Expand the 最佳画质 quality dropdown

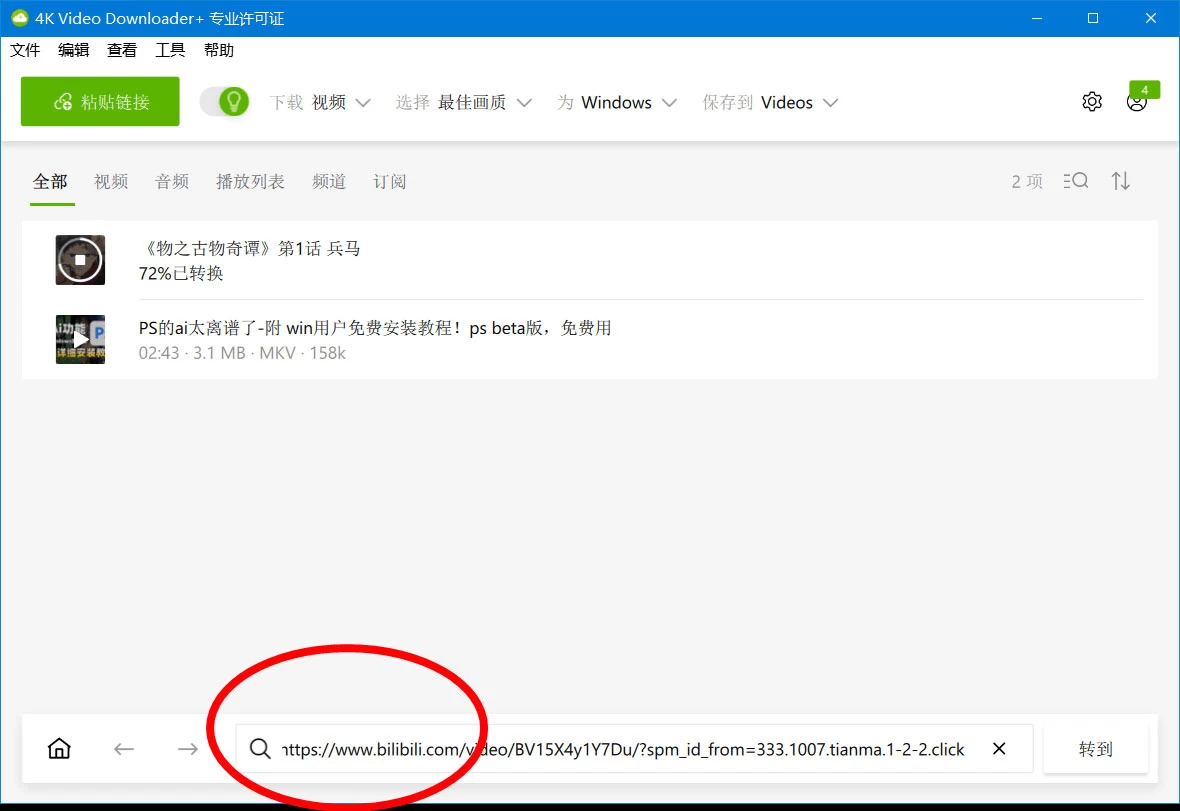(487, 101)
